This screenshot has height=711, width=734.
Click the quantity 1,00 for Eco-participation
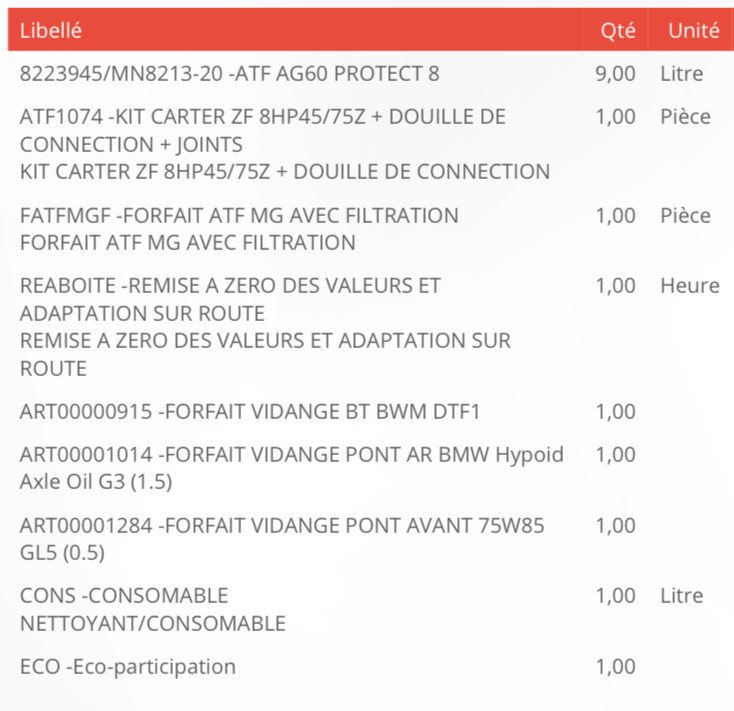pos(615,667)
